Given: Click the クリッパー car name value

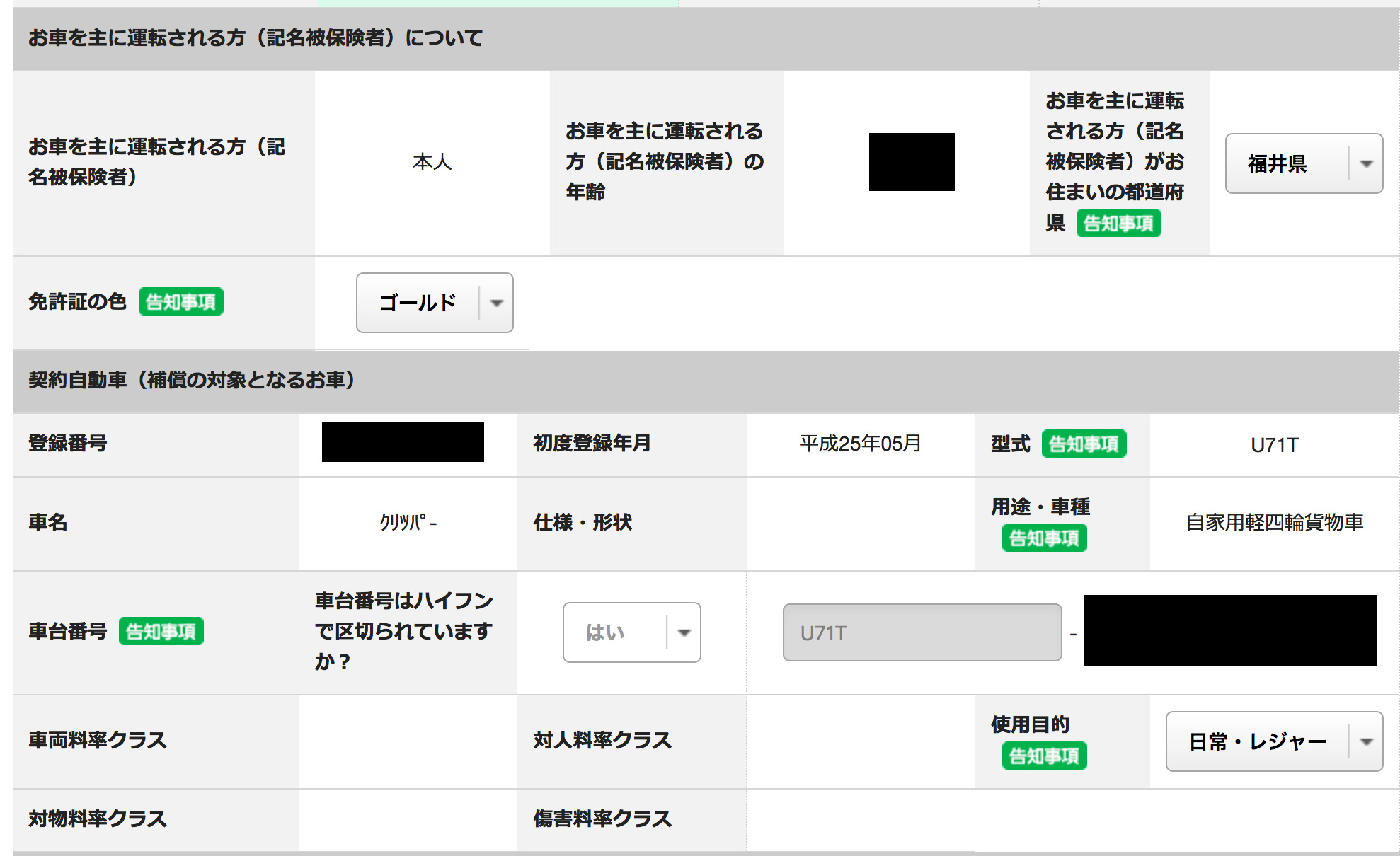Looking at the screenshot, I should [x=408, y=523].
